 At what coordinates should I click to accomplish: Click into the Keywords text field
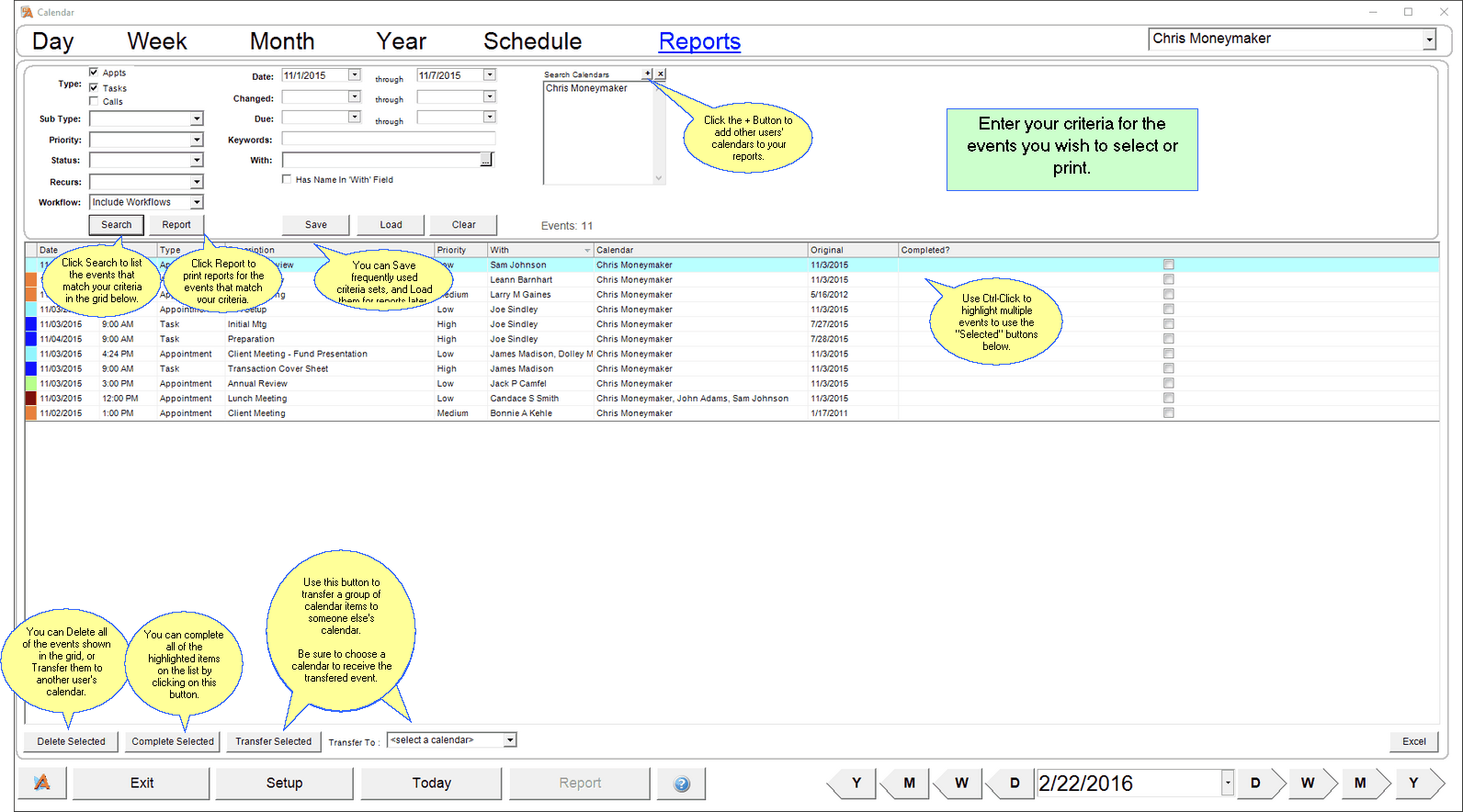point(388,139)
